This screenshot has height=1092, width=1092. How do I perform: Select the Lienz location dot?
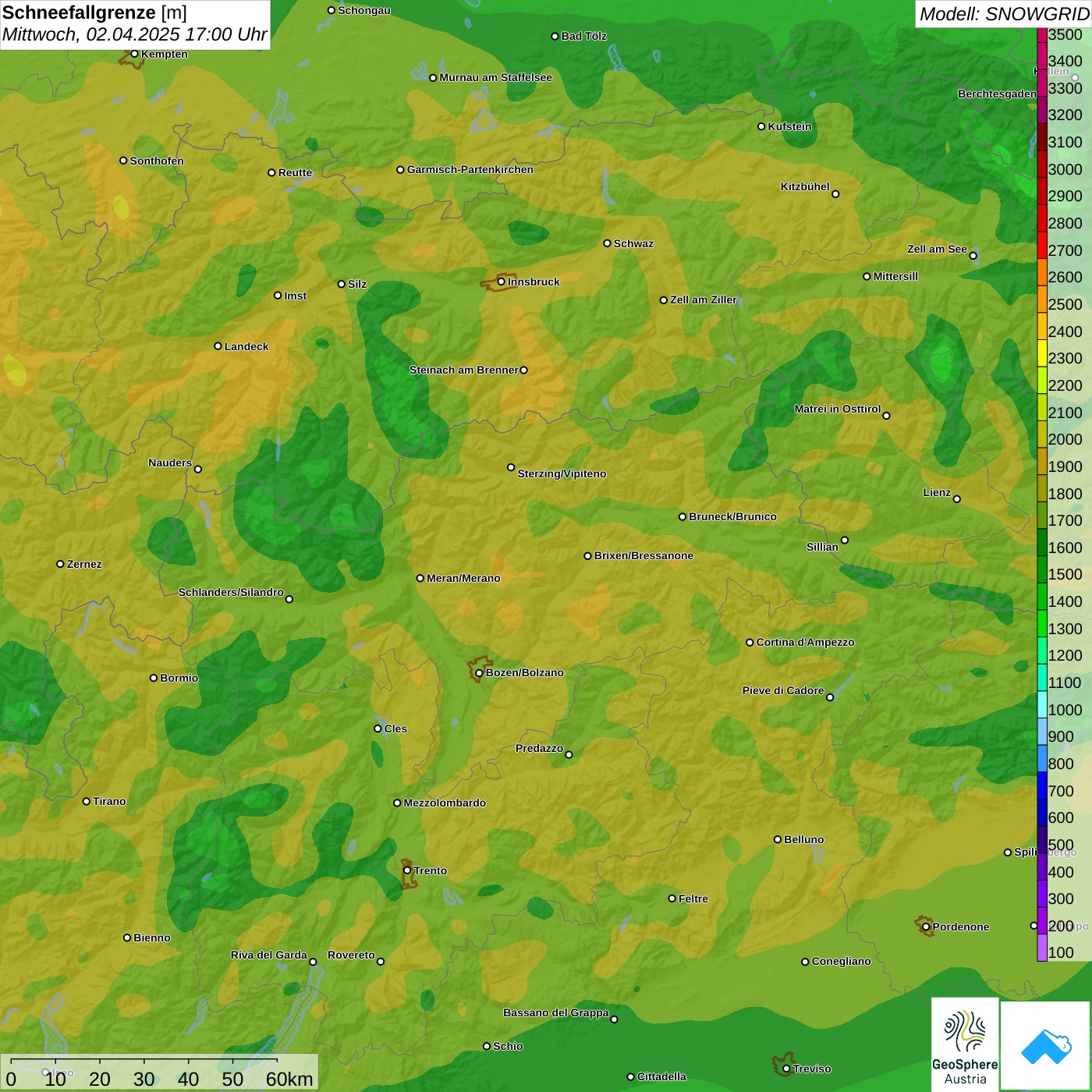click(x=957, y=499)
